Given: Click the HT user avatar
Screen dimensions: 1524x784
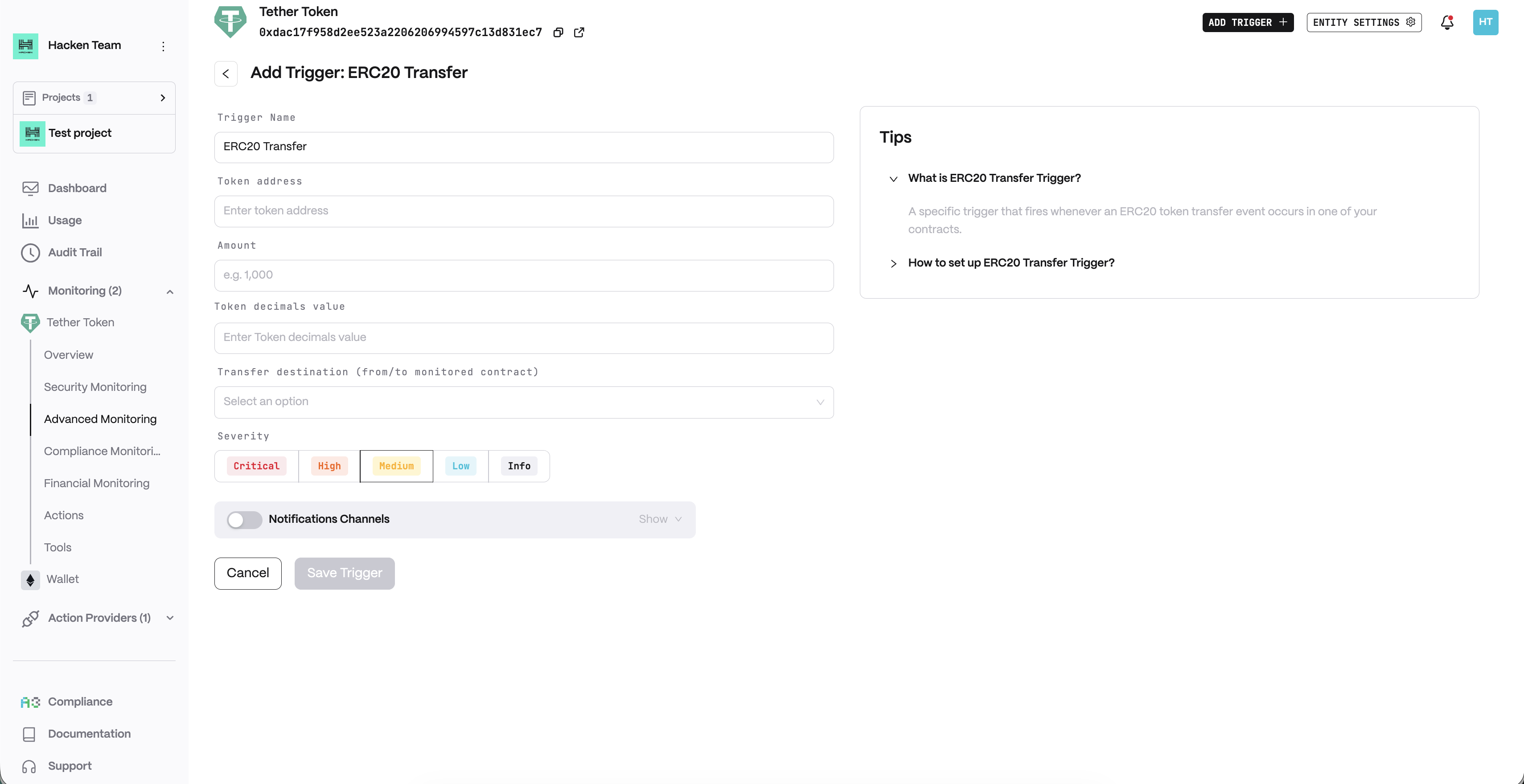Looking at the screenshot, I should coord(1485,22).
